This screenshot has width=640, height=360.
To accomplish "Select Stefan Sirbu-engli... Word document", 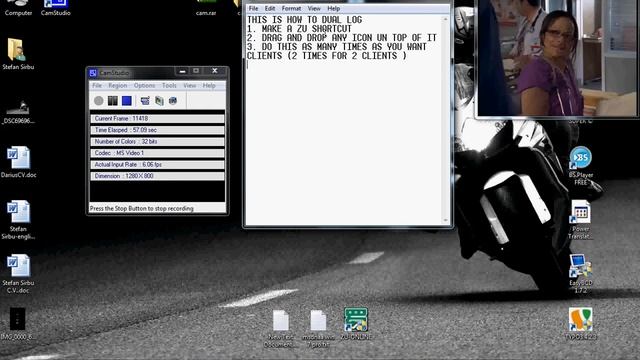I will (x=18, y=220).
